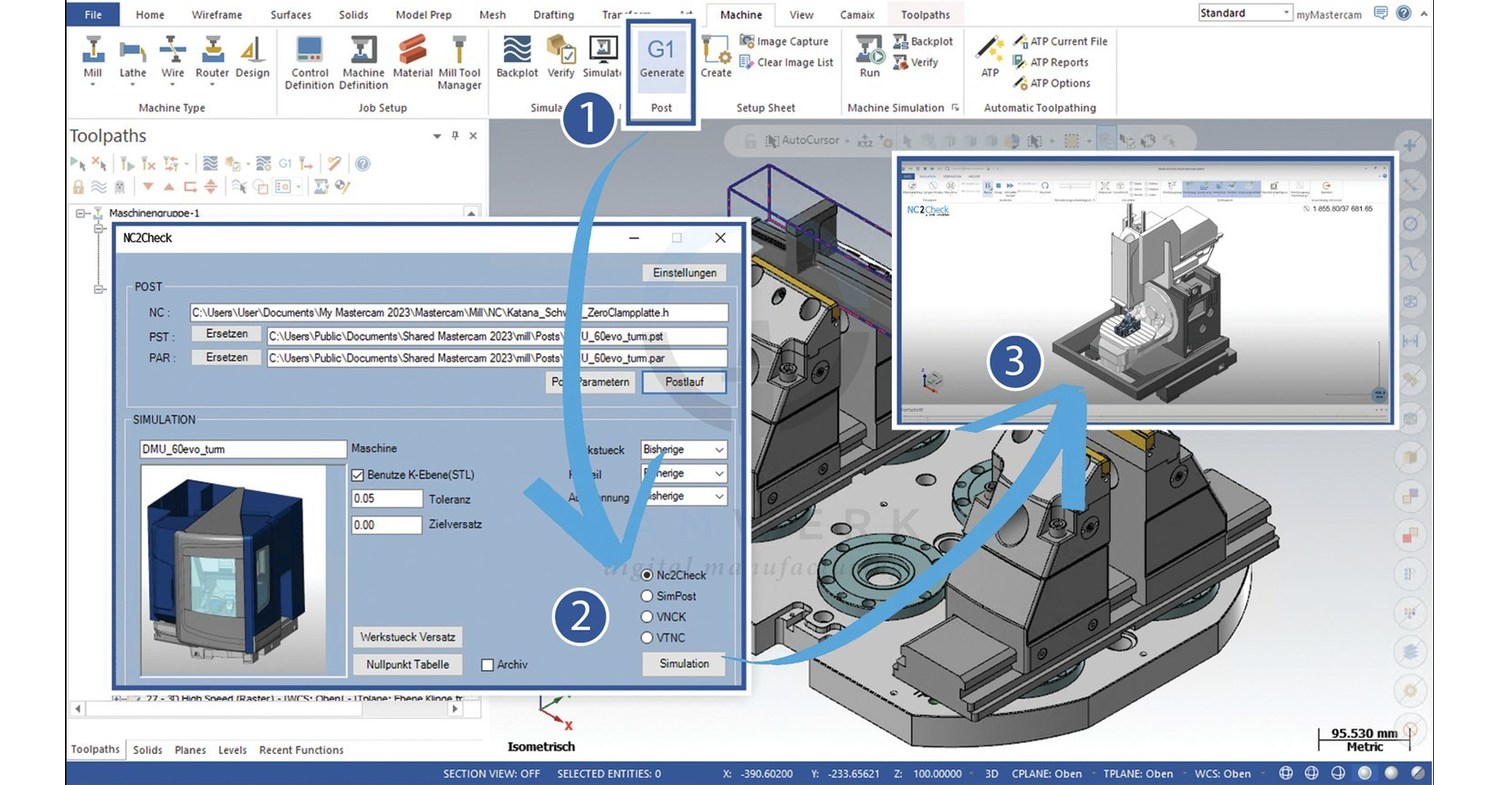Open Control Definition settings
Screen dimensions: 1499x785
coord(309,62)
